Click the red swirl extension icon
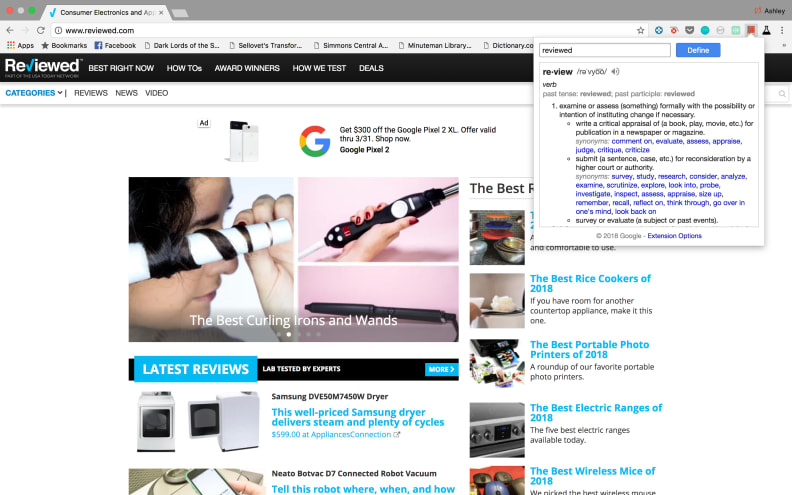This screenshot has height=495, width=792. click(674, 30)
